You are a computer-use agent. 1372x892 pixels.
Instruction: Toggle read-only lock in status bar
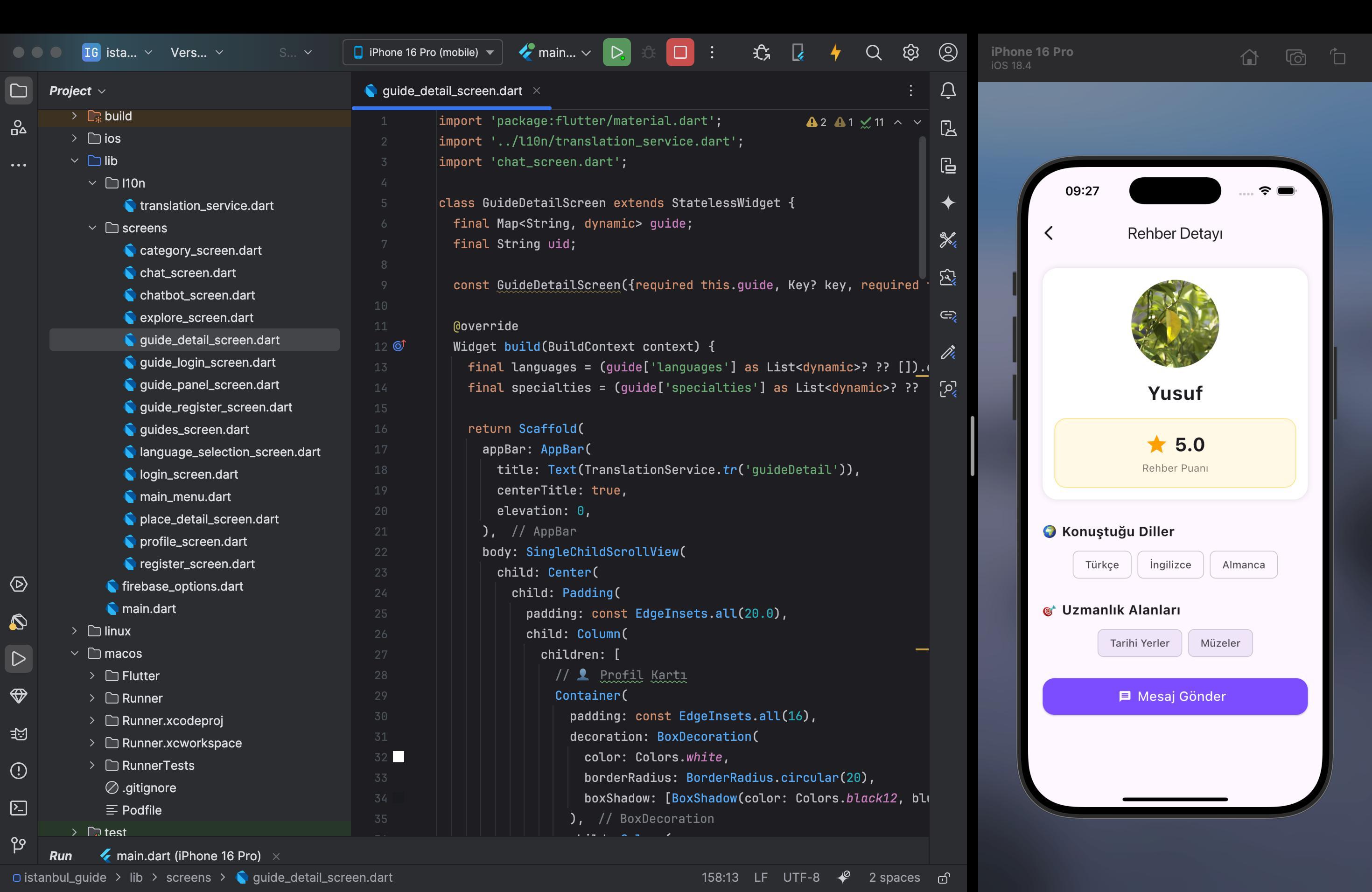944,878
